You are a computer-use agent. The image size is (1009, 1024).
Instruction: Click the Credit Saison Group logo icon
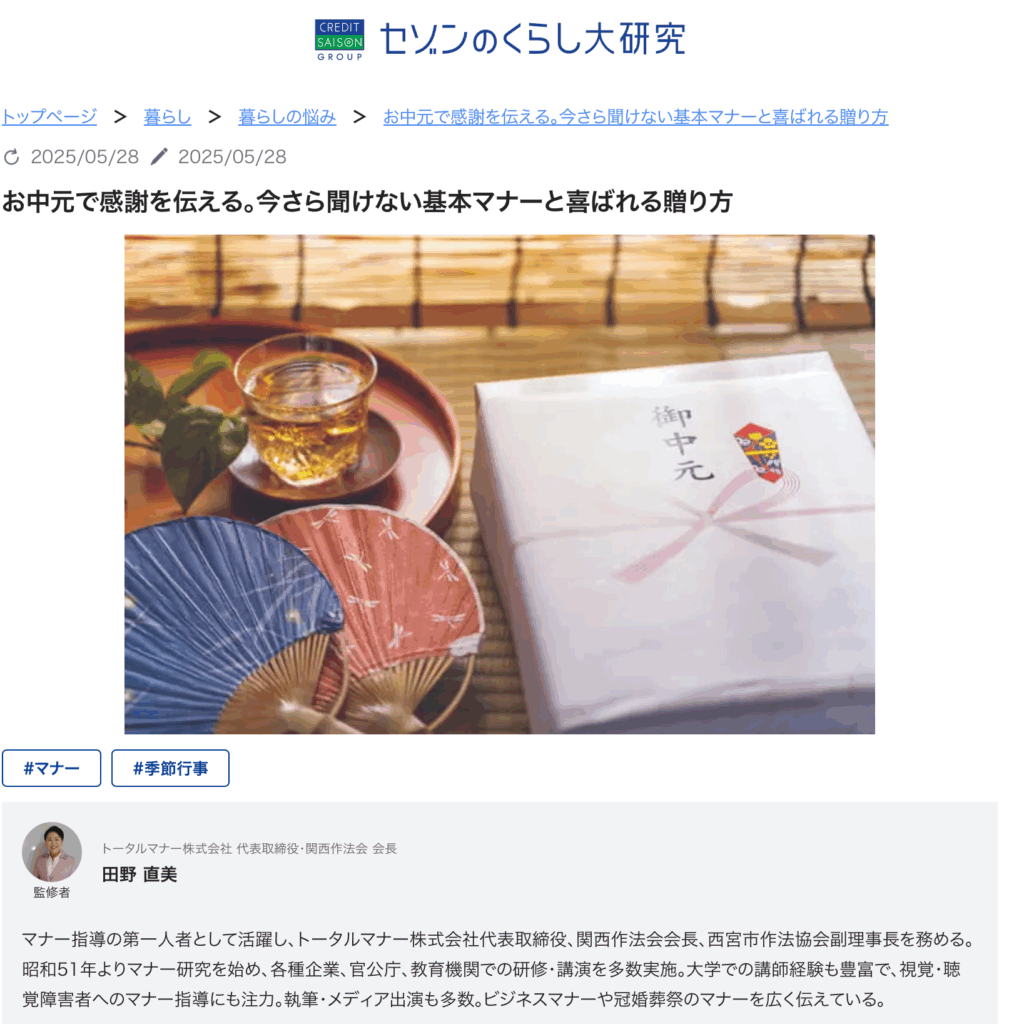point(339,40)
